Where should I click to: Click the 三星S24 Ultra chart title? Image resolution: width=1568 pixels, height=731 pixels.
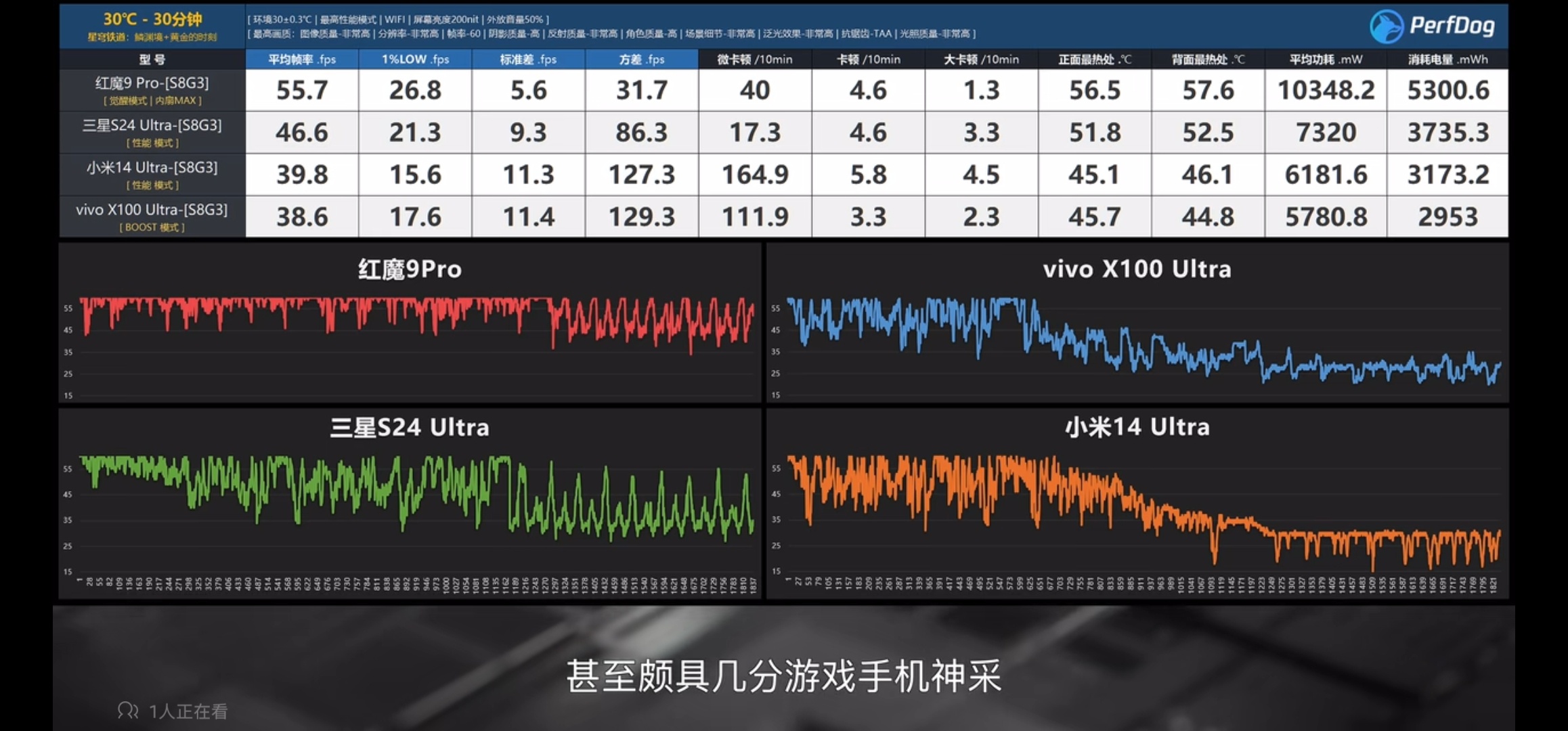(x=410, y=427)
